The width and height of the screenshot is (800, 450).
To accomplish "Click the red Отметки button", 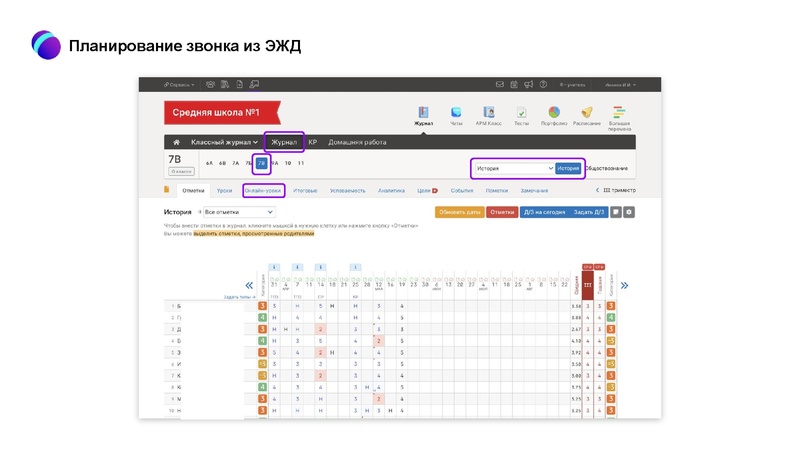I will [502, 212].
